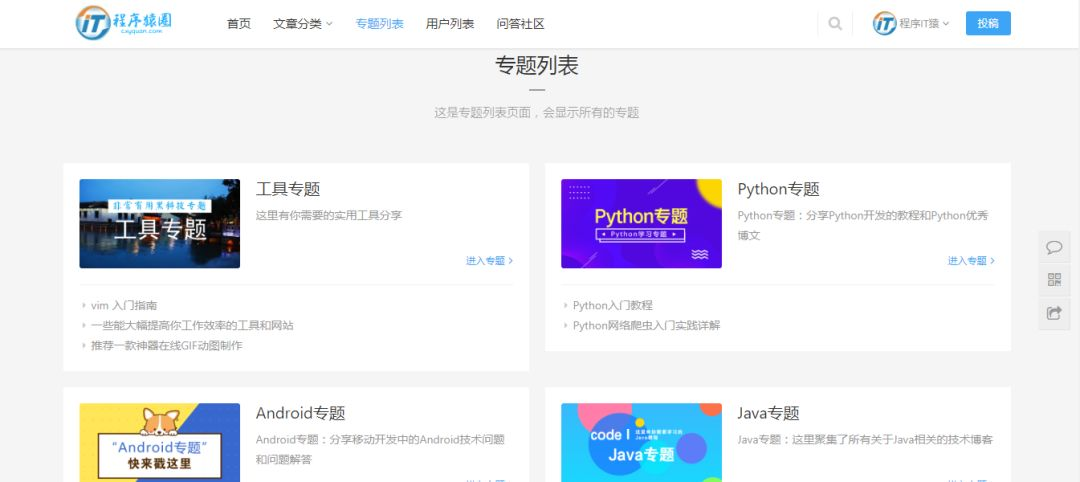Click the description 这里有你需要的实用工具分享
Screen dimensions: 1080x482
point(329,215)
